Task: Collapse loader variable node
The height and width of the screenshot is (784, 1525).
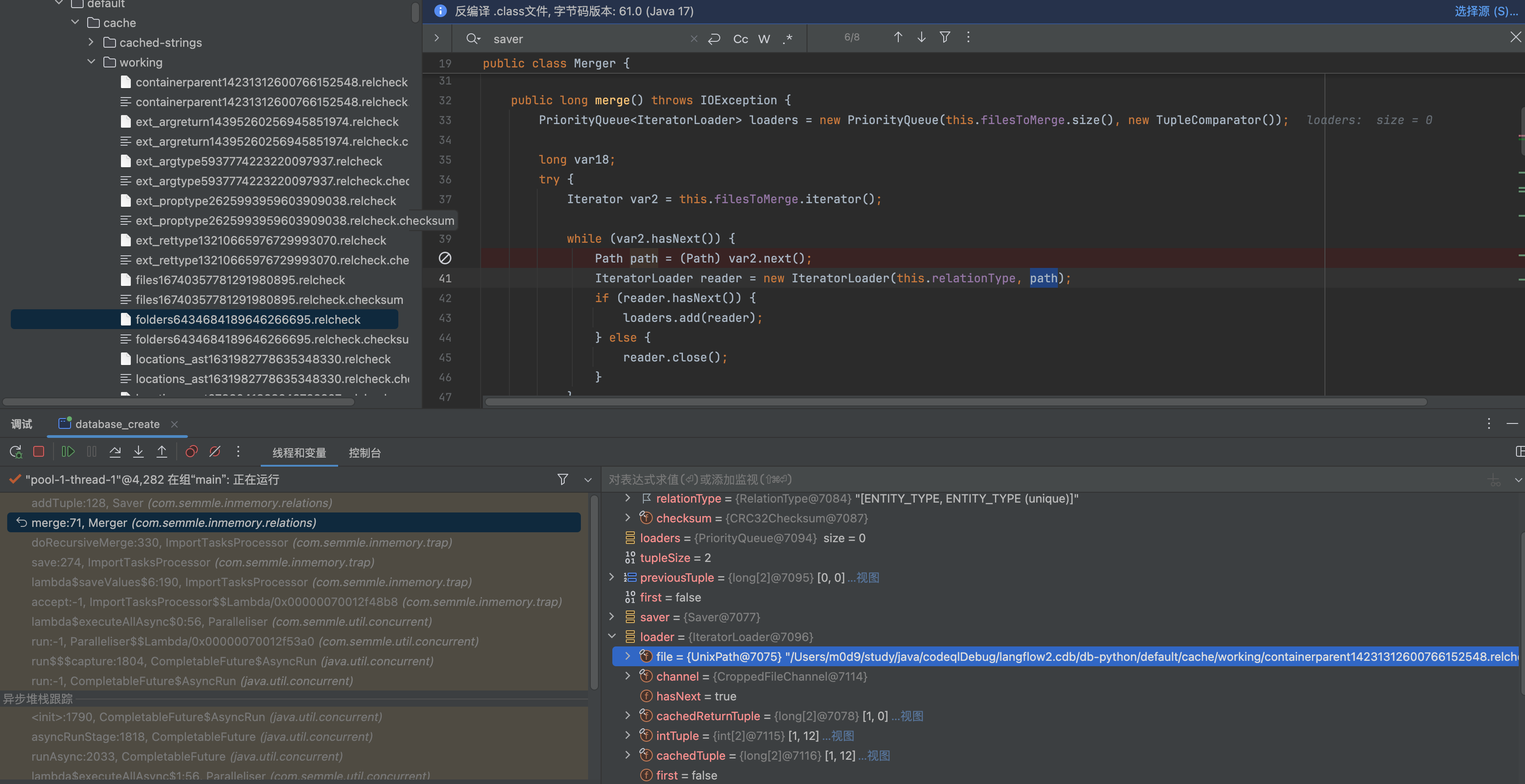Action: click(x=611, y=637)
